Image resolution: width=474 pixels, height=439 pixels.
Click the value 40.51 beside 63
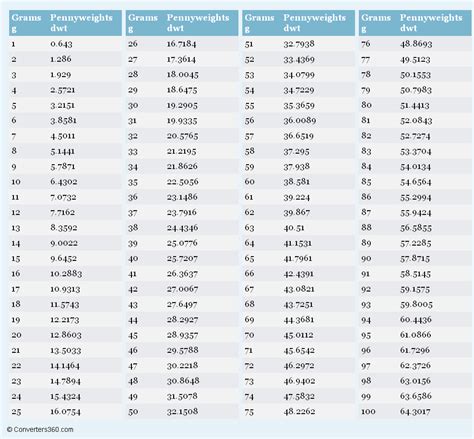point(294,228)
